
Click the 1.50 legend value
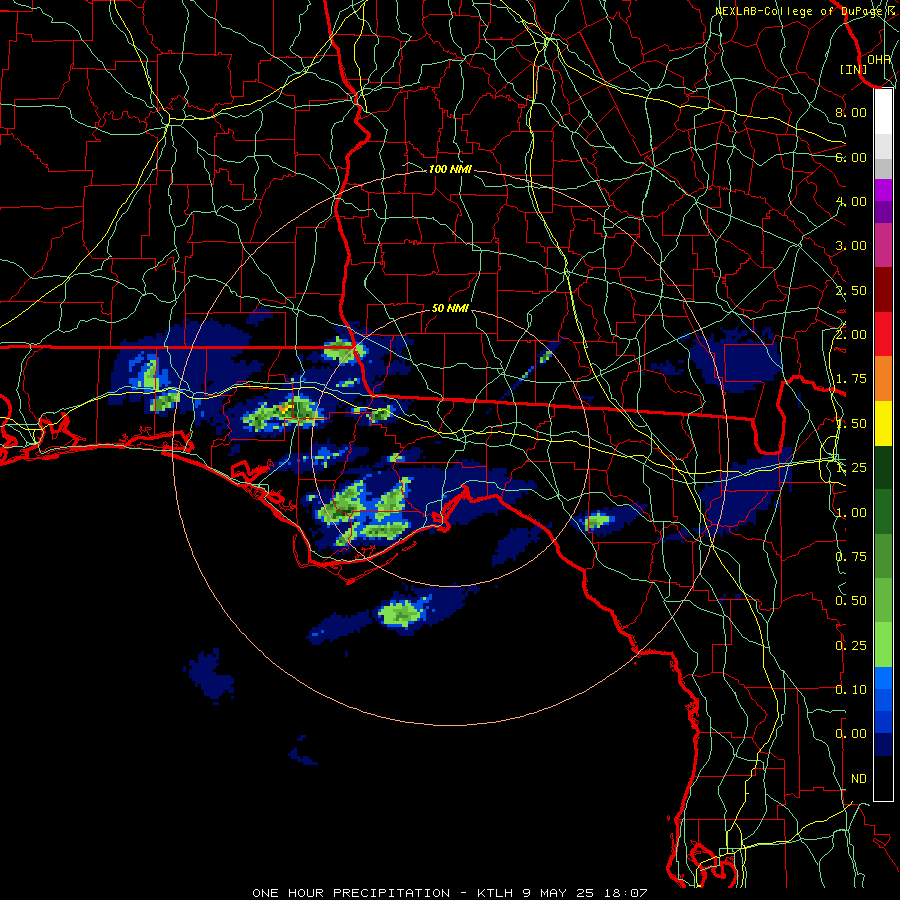pyautogui.click(x=851, y=424)
